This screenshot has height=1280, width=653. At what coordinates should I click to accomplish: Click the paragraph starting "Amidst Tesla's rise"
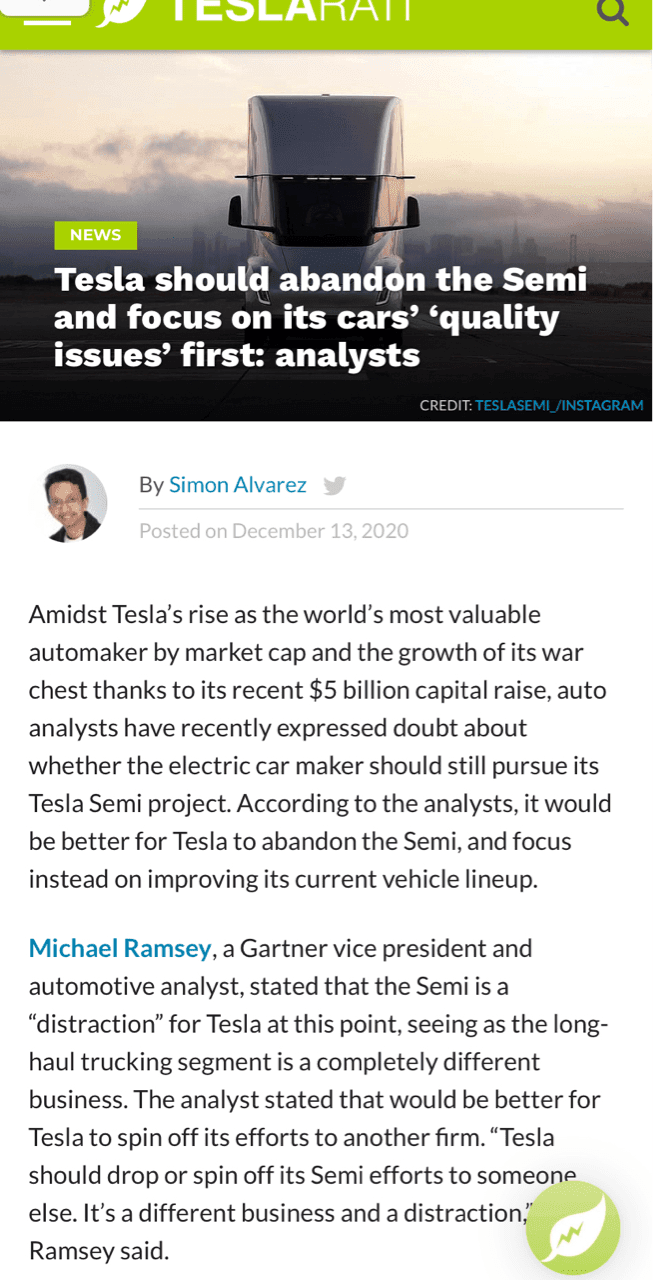pyautogui.click(x=320, y=747)
